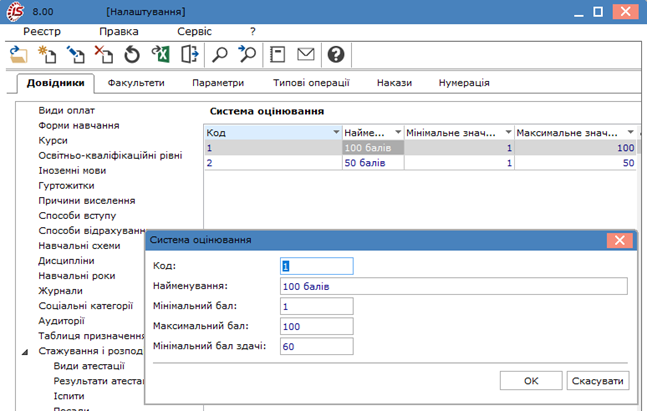
Task: Click the search magnifier icon
Action: [220, 54]
